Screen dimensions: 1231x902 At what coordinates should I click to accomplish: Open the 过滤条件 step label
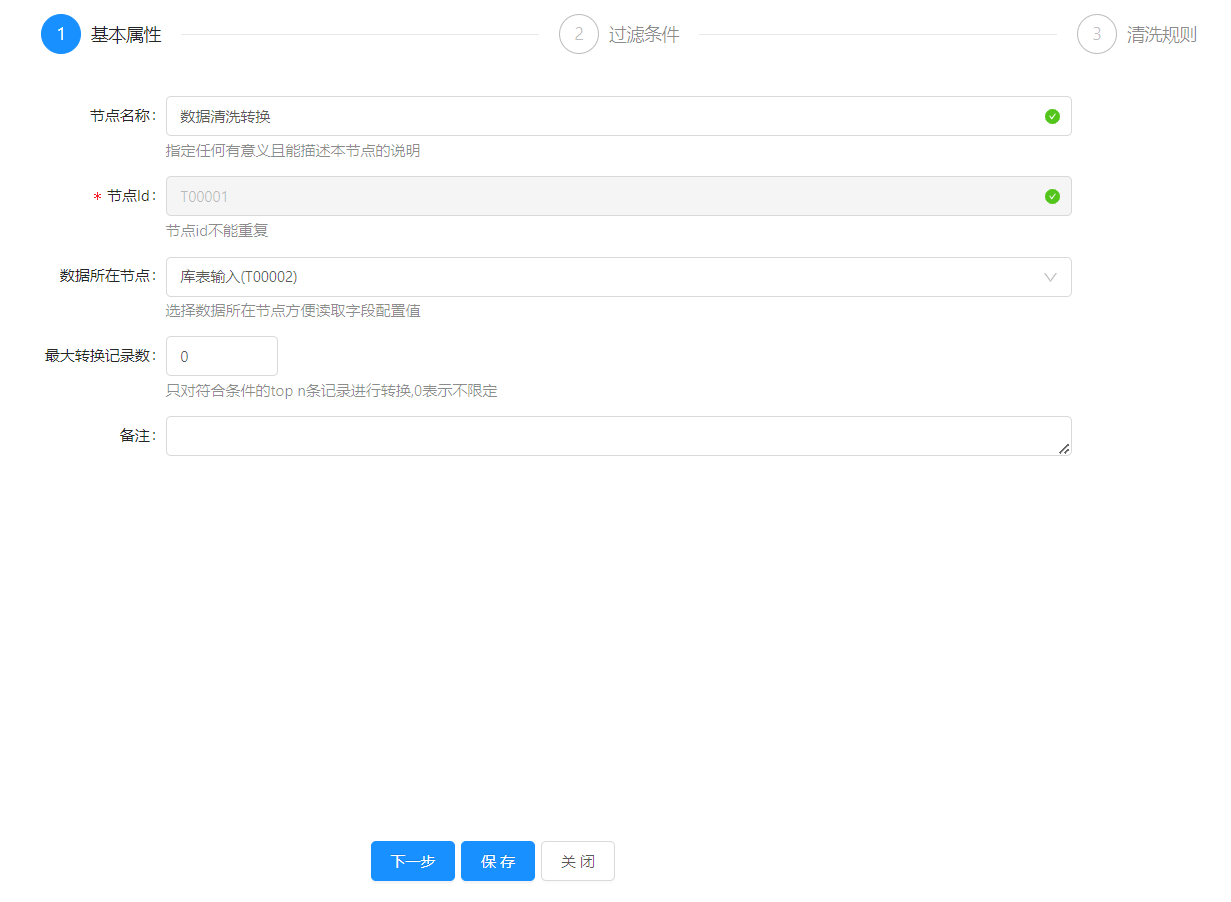[x=644, y=35]
